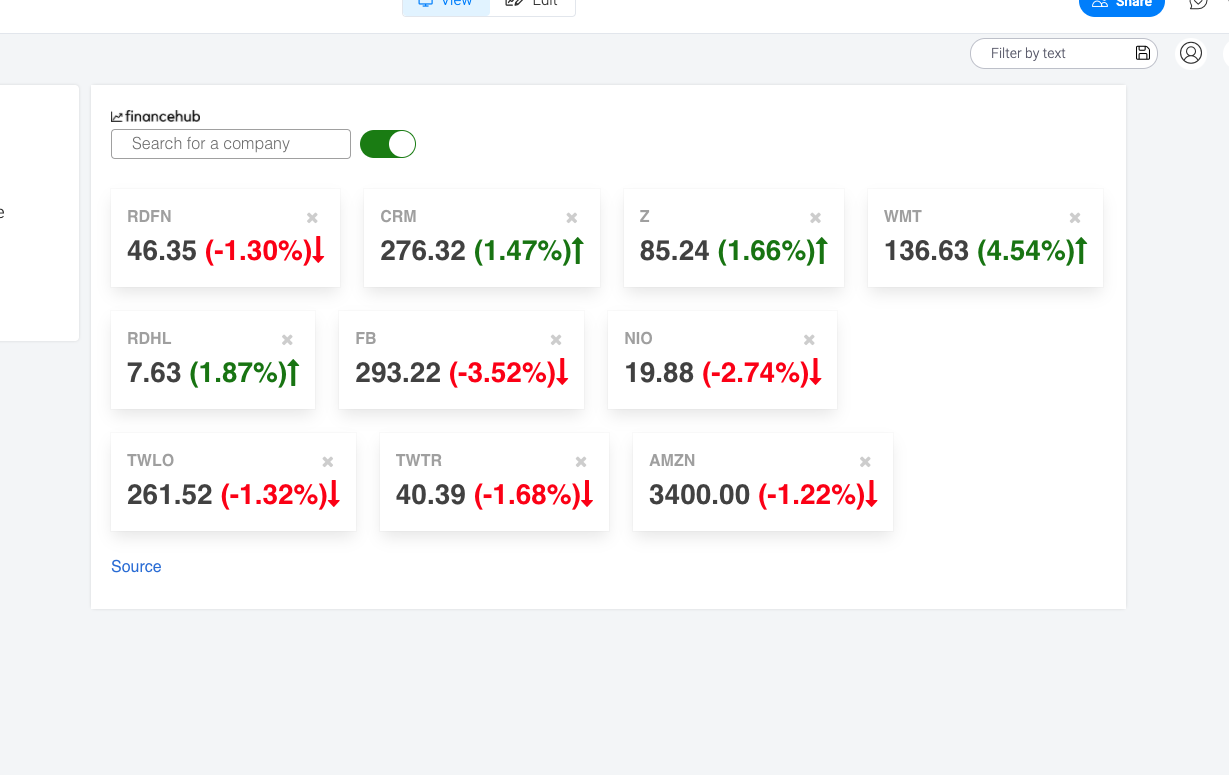Click the green up arrow on WMT
Screen dimensions: 1229x775
(x=1081, y=250)
